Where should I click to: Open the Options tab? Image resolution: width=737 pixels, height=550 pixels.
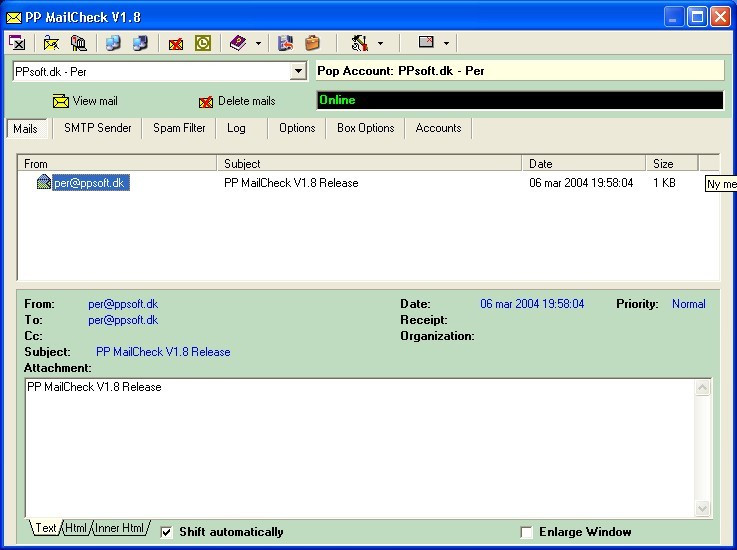[x=297, y=128]
